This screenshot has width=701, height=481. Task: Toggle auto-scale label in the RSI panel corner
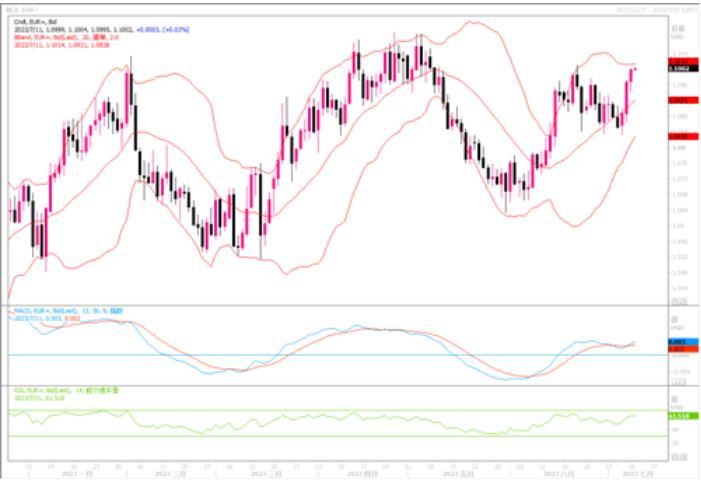point(679,456)
